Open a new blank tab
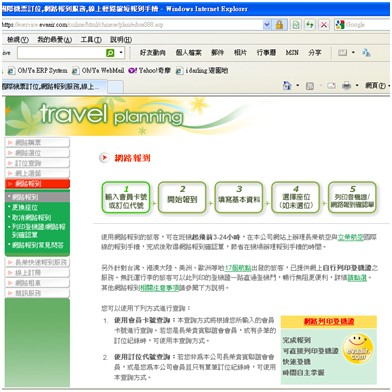The width and height of the screenshot is (392, 392). pyautogui.click(x=115, y=87)
